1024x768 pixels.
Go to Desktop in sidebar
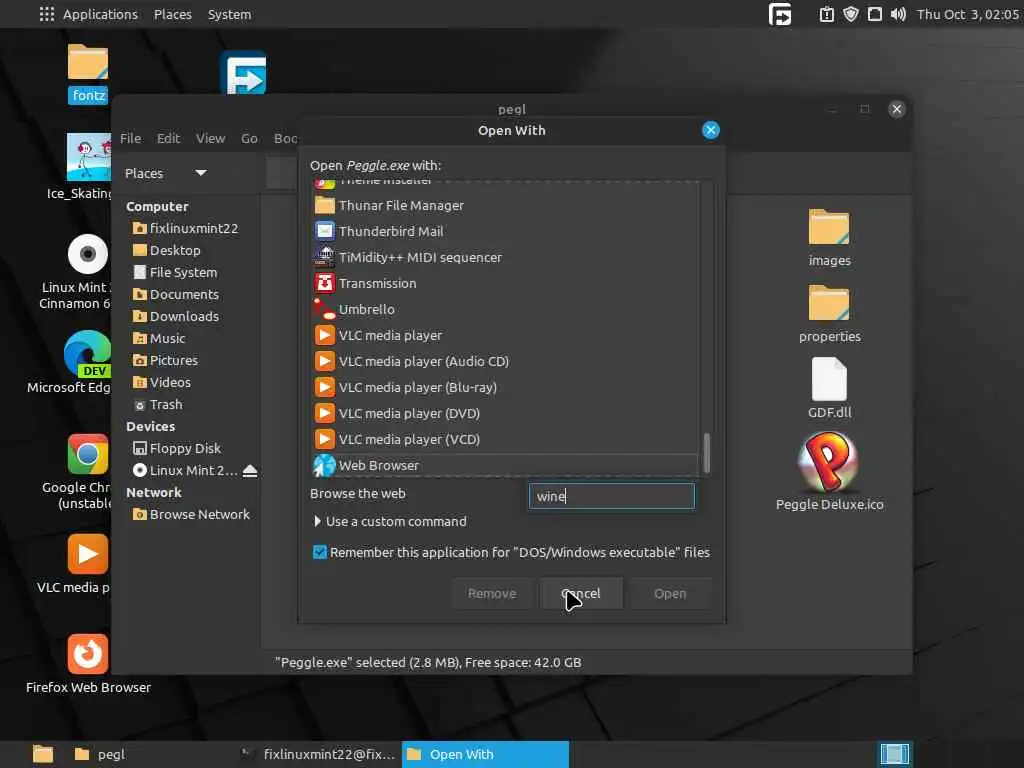[x=167, y=250]
